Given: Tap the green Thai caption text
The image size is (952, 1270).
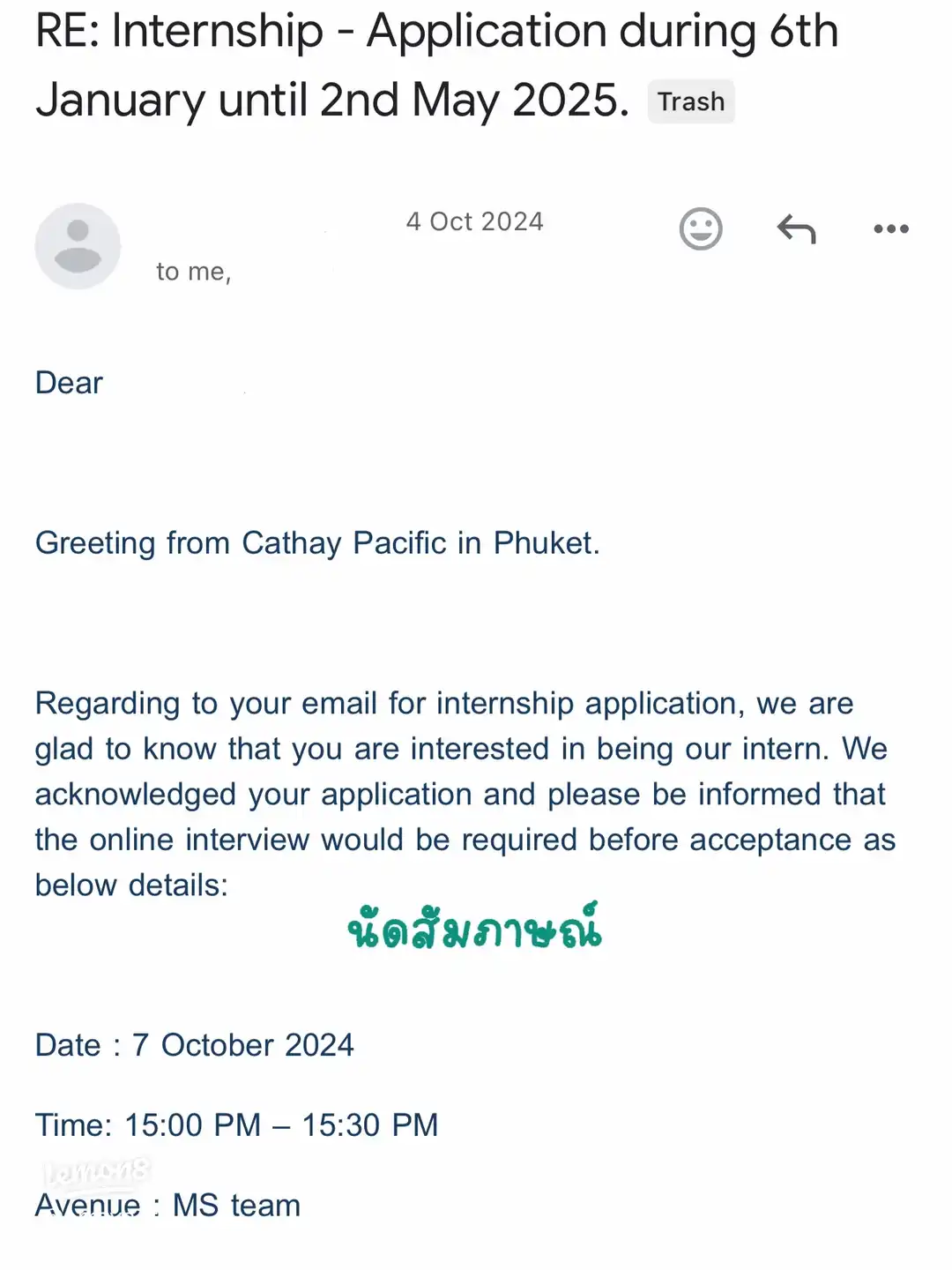Looking at the screenshot, I should (474, 930).
